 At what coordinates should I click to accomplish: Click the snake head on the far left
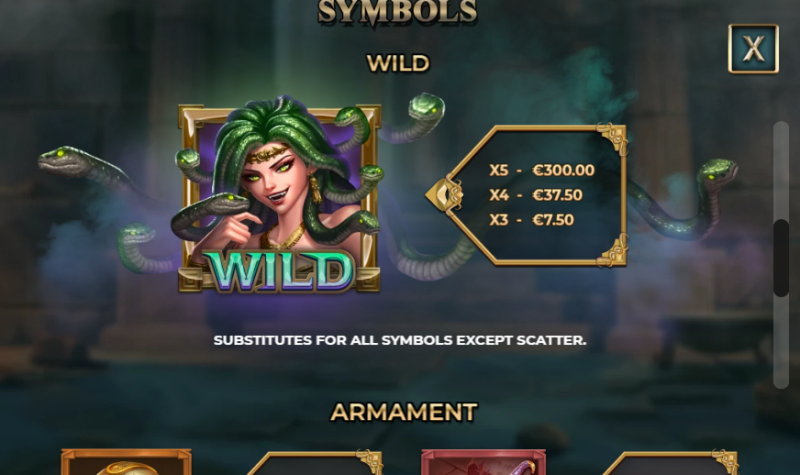point(60,159)
